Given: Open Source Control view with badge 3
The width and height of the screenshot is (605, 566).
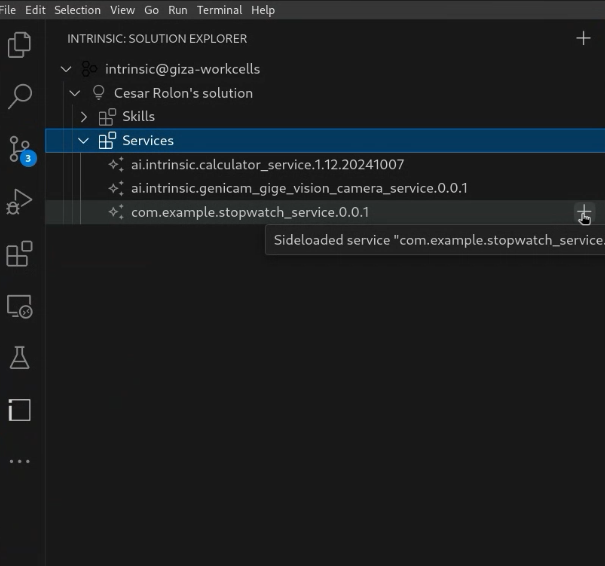Looking at the screenshot, I should (22, 150).
